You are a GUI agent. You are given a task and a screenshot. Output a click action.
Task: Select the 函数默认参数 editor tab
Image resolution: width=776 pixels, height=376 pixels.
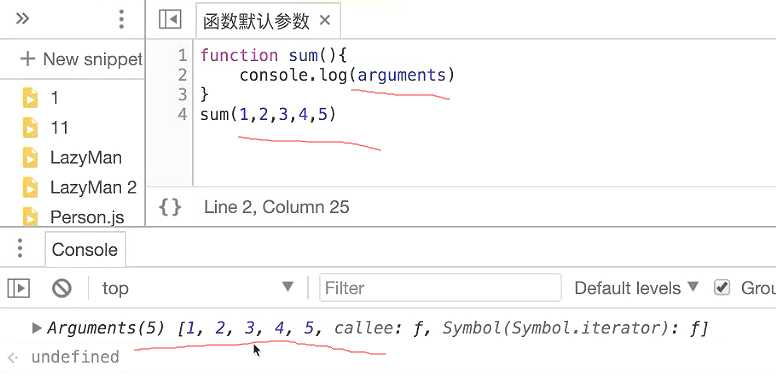pyautogui.click(x=256, y=21)
